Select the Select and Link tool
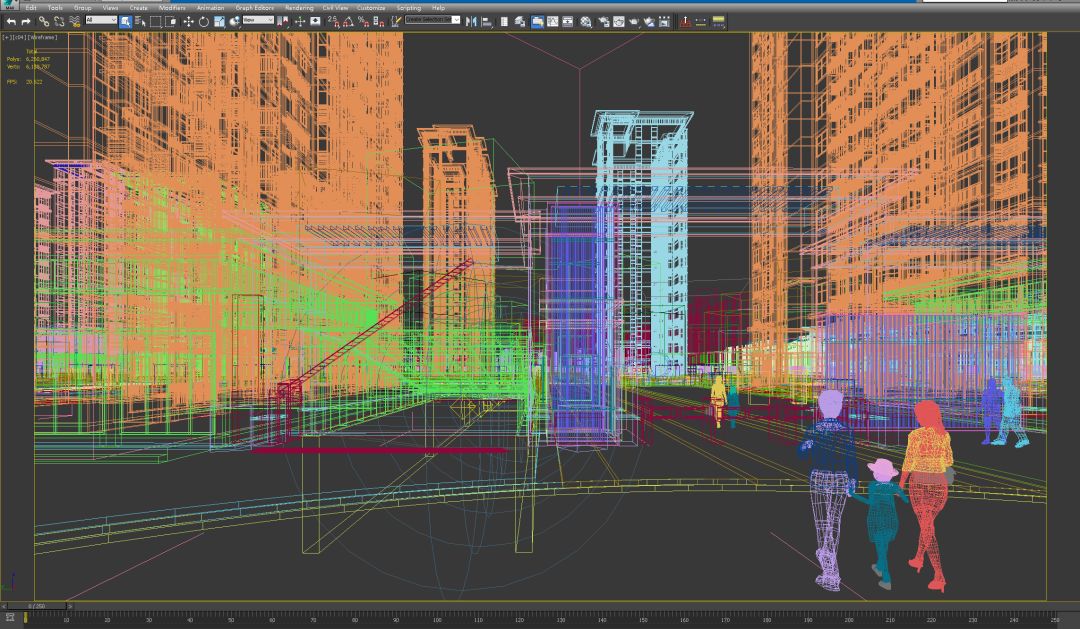This screenshot has width=1080, height=629. point(44,21)
